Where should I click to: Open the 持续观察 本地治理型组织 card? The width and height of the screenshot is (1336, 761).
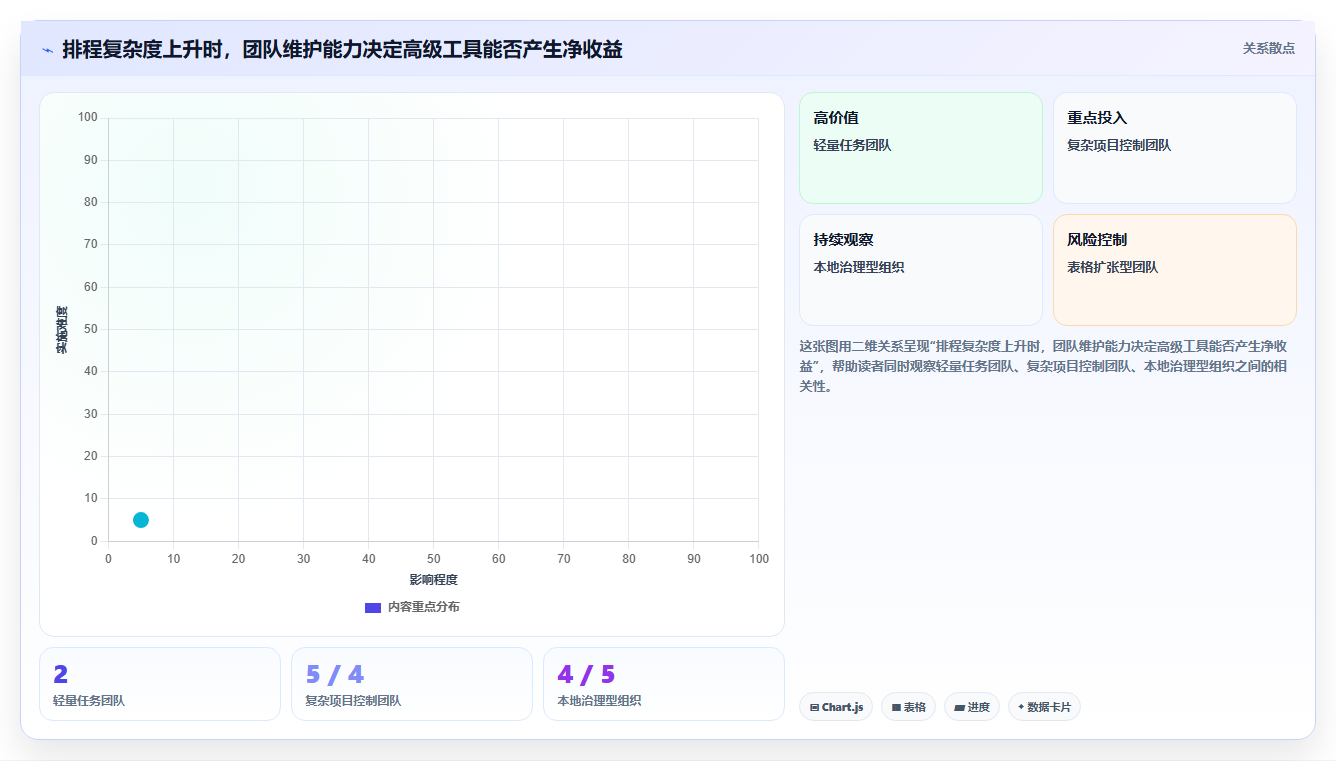tap(920, 270)
